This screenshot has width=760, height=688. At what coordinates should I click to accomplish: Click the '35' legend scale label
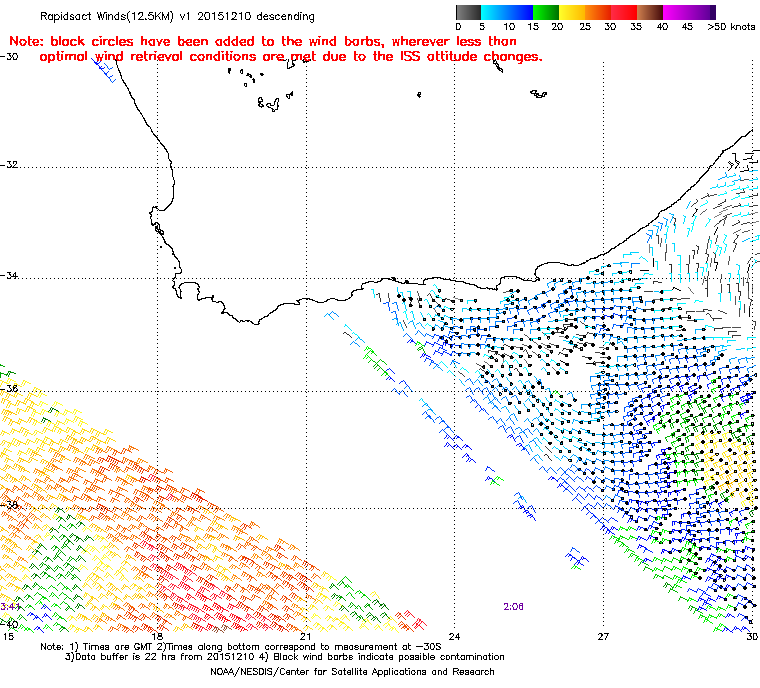point(636,27)
